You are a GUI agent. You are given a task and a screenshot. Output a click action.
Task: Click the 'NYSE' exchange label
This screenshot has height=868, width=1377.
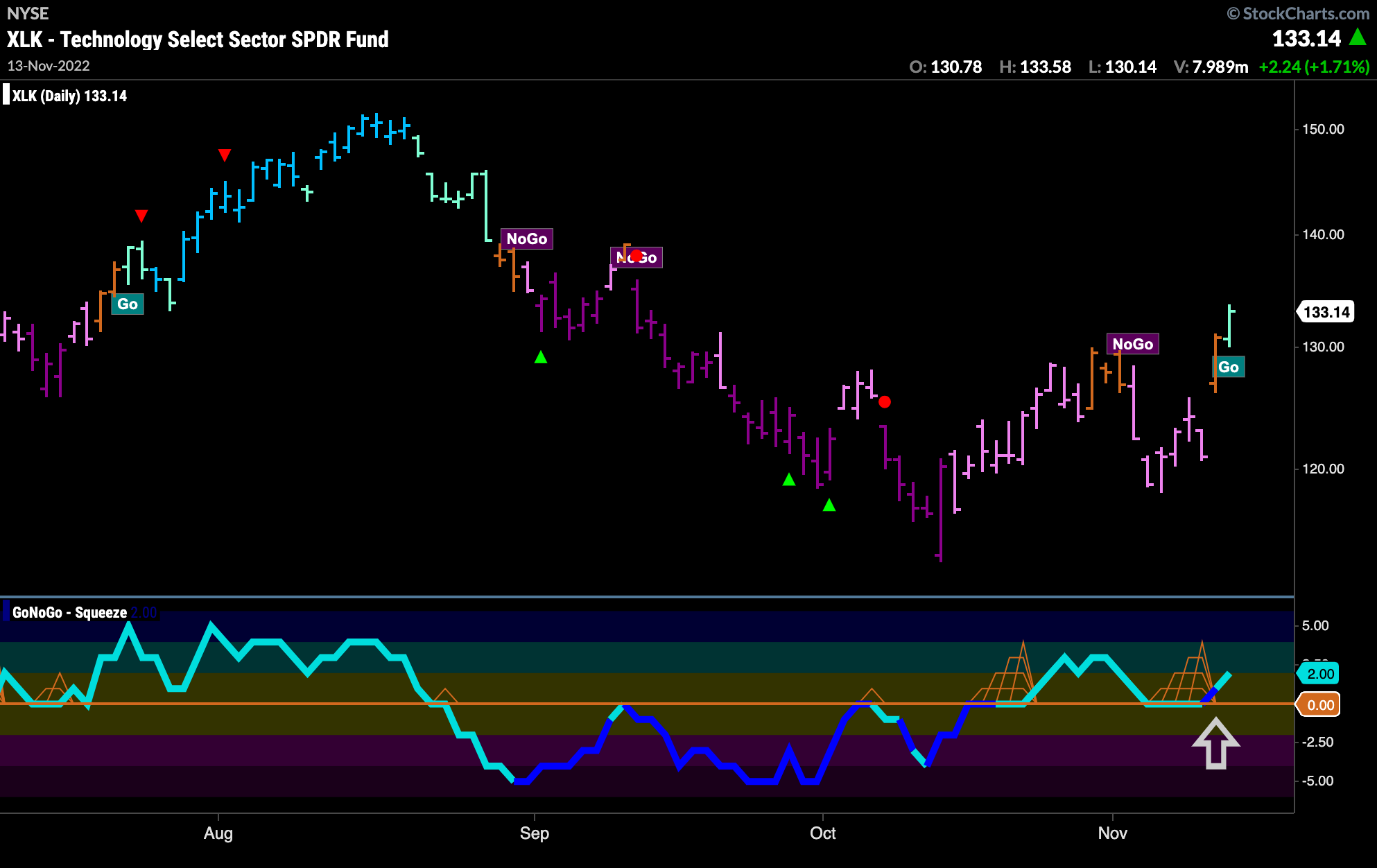28,13
